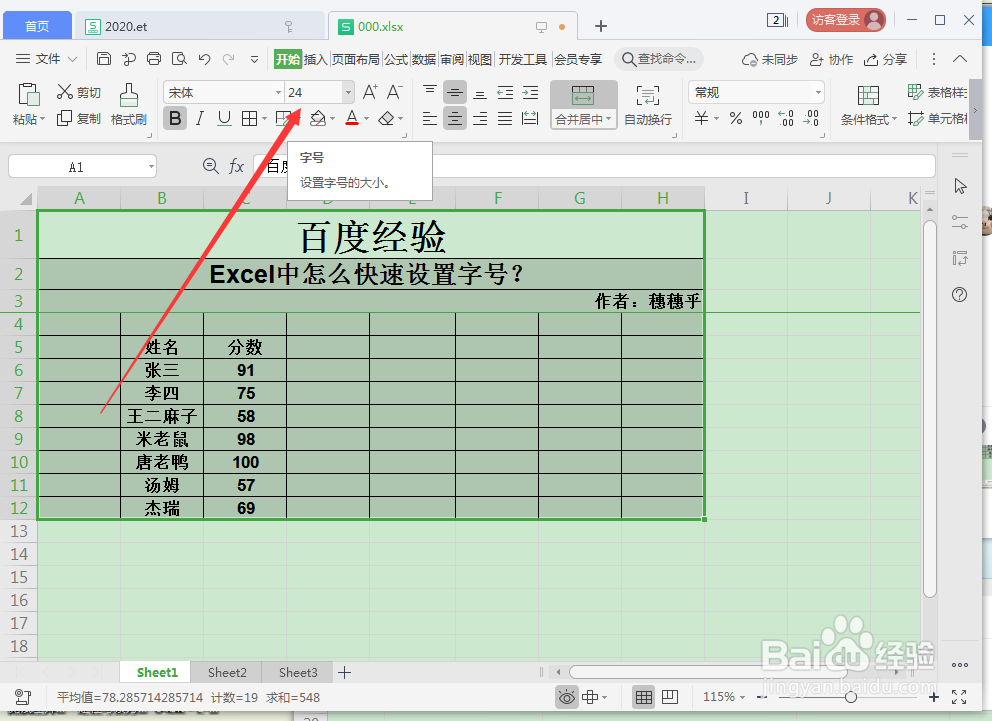Increase font size with A+ icon
The height and width of the screenshot is (721, 992).
(x=370, y=92)
